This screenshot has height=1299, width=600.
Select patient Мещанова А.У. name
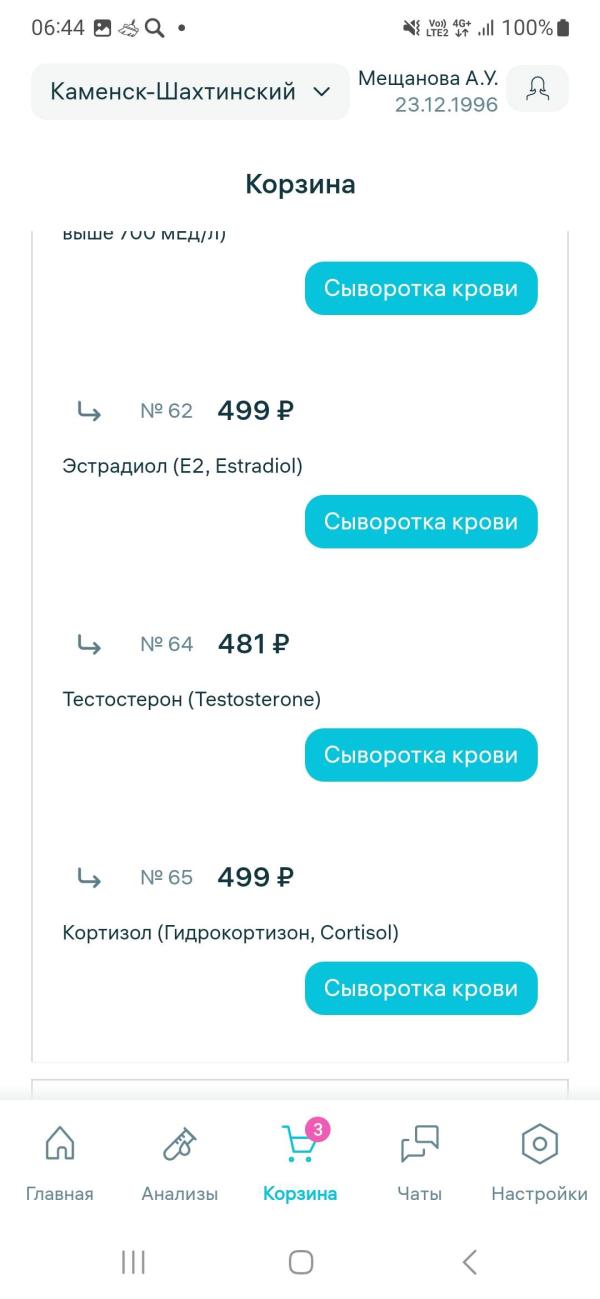point(428,79)
